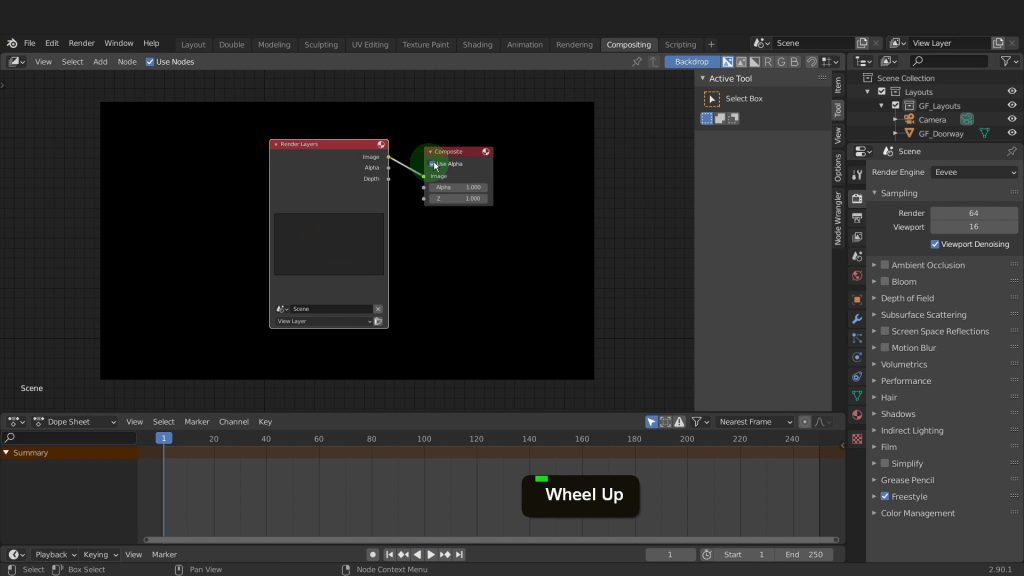Open the Nearest Frame snapping dropdown
Screen dimensions: 1024x576
755,422
